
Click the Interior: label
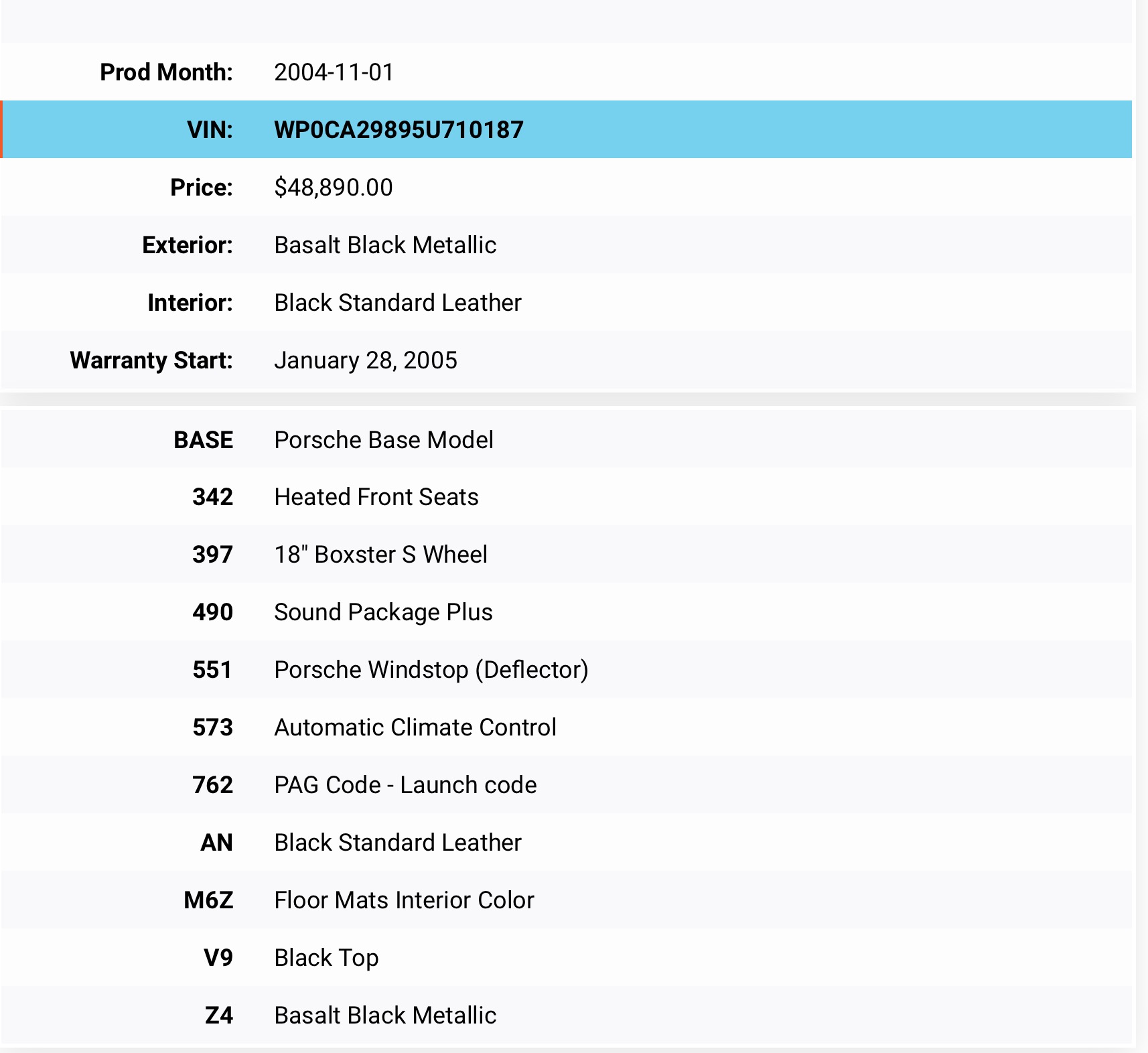pyautogui.click(x=190, y=303)
